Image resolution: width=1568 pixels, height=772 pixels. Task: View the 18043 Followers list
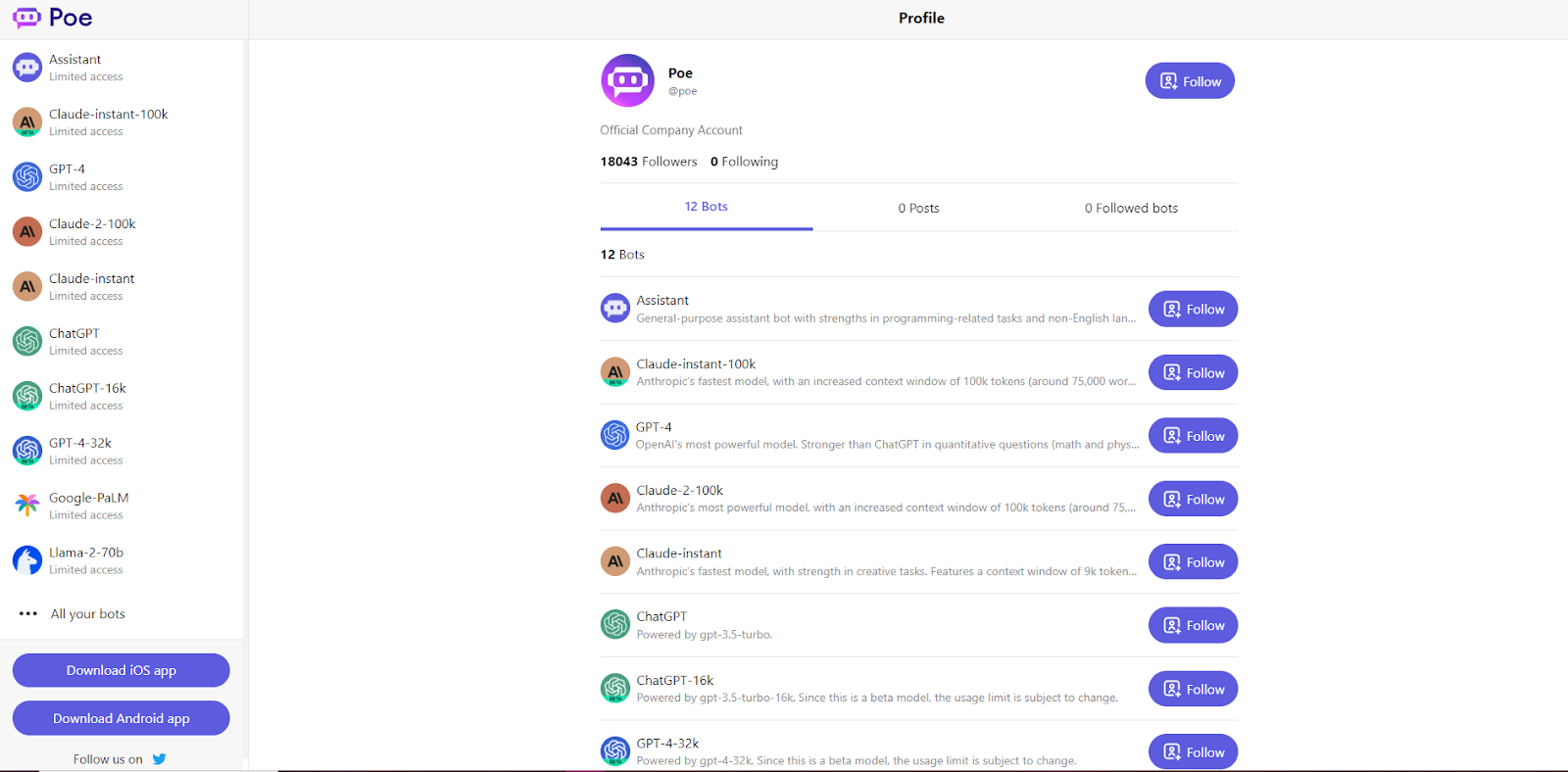click(x=649, y=162)
